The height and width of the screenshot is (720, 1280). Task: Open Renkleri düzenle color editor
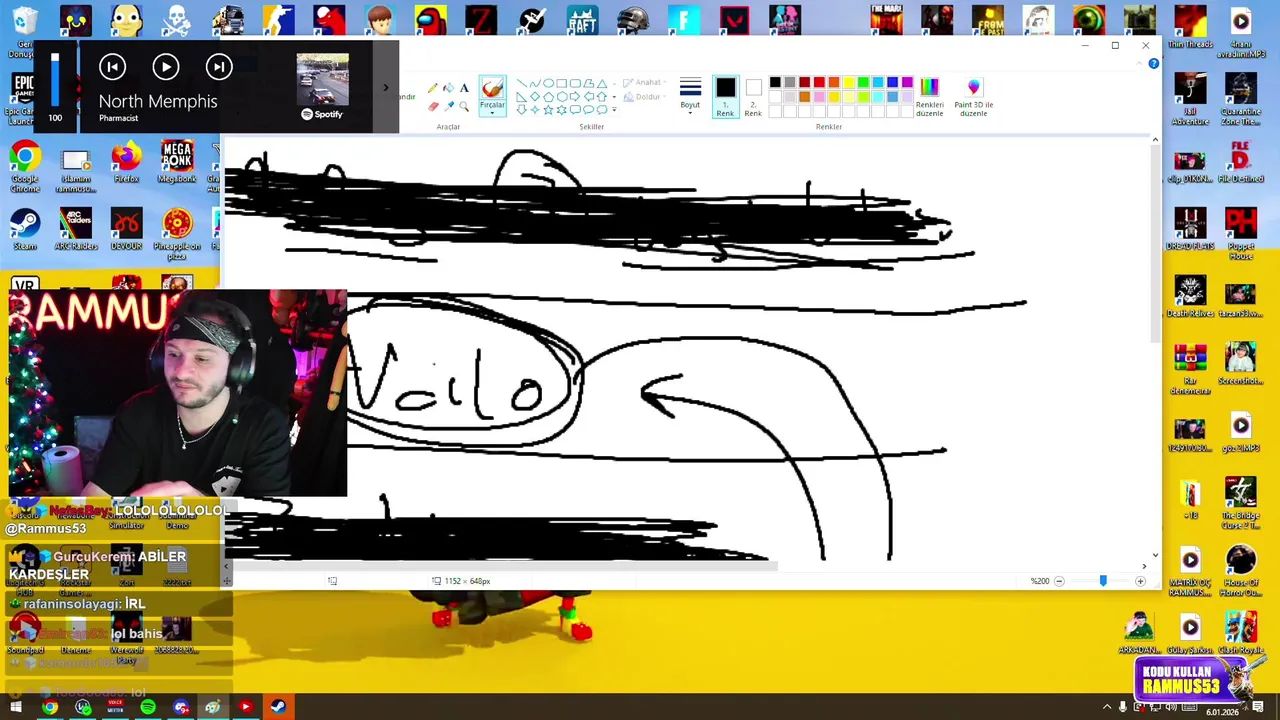930,97
